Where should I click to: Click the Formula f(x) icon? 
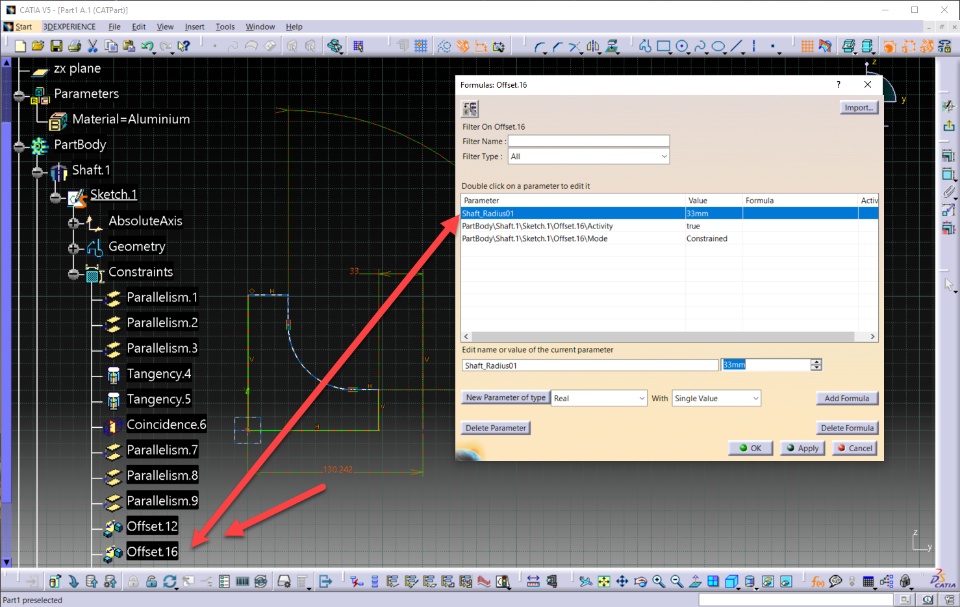(817, 581)
